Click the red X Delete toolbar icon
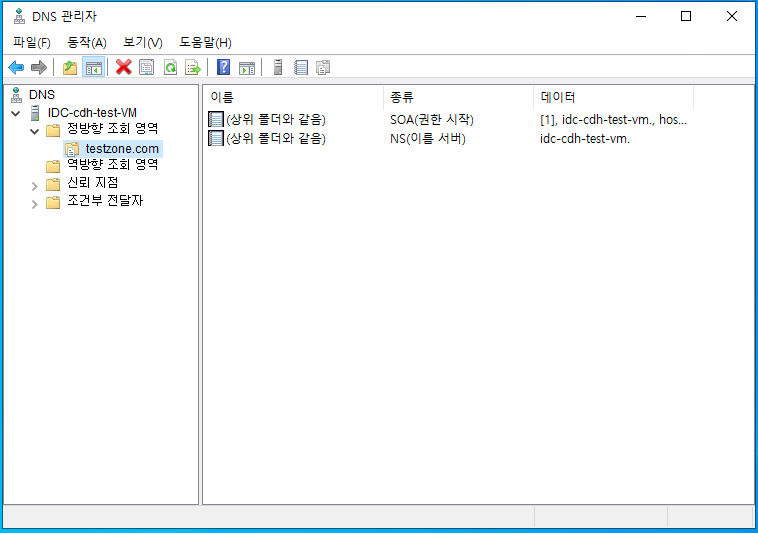The image size is (758, 534). [124, 67]
